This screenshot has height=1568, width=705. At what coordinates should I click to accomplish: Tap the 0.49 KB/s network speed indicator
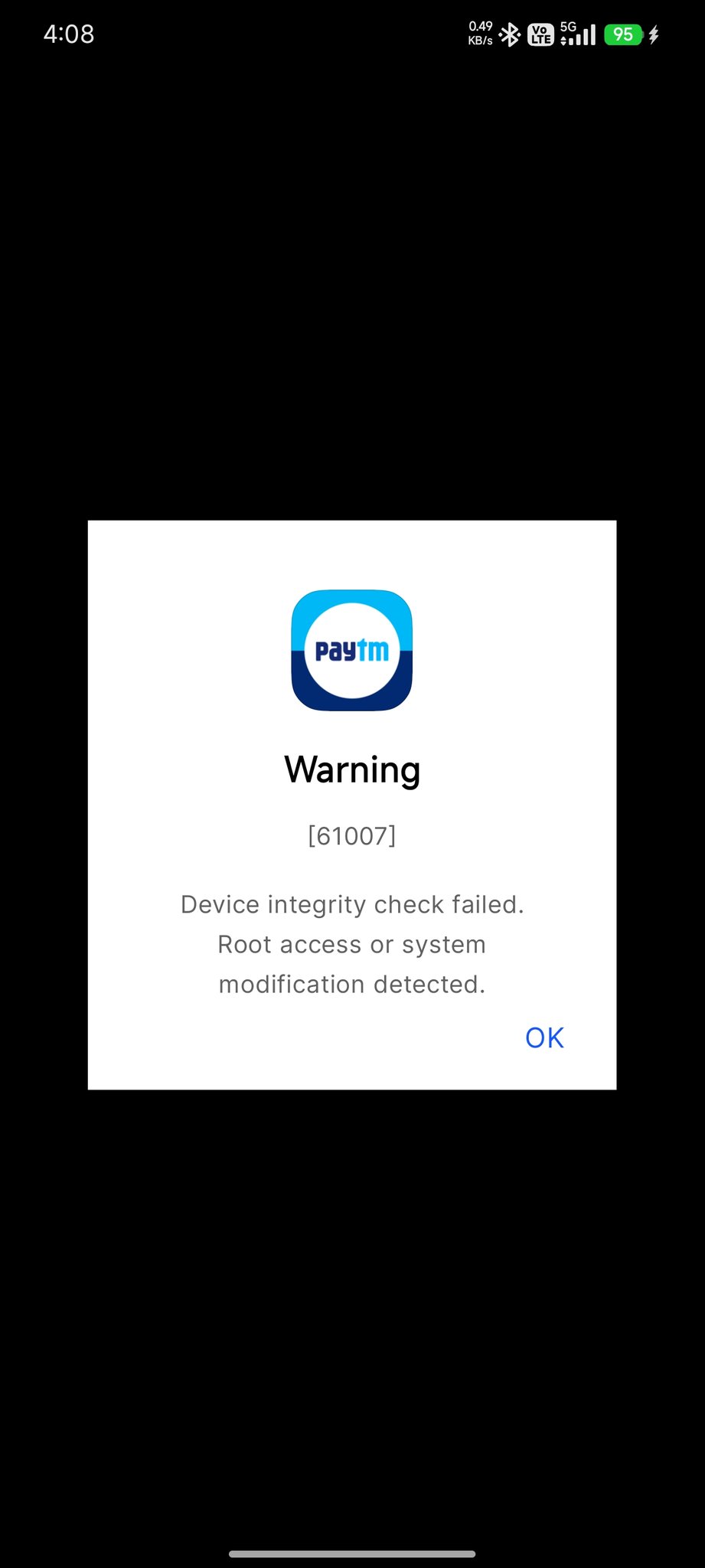click(481, 34)
